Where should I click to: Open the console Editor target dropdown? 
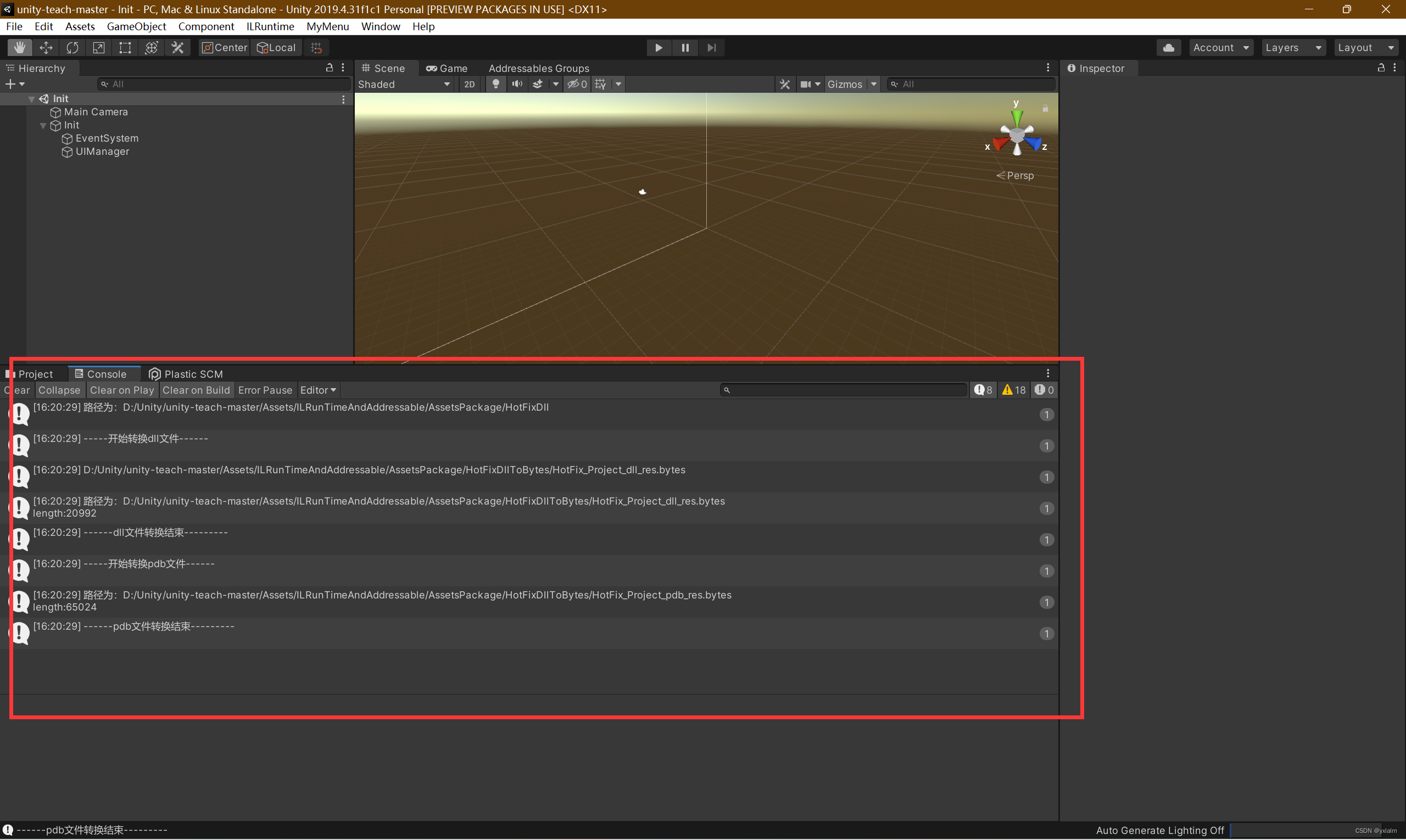click(318, 390)
